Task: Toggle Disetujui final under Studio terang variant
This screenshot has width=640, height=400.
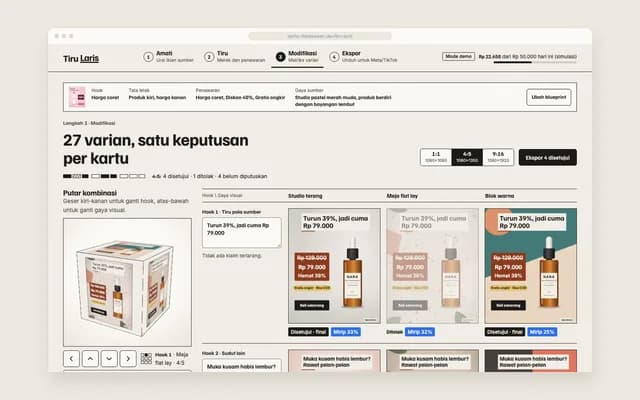Action: [308, 332]
